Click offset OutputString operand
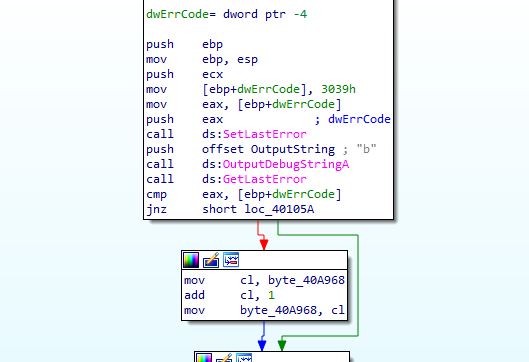Image resolution: width=529 pixels, height=362 pixels. (x=269, y=149)
